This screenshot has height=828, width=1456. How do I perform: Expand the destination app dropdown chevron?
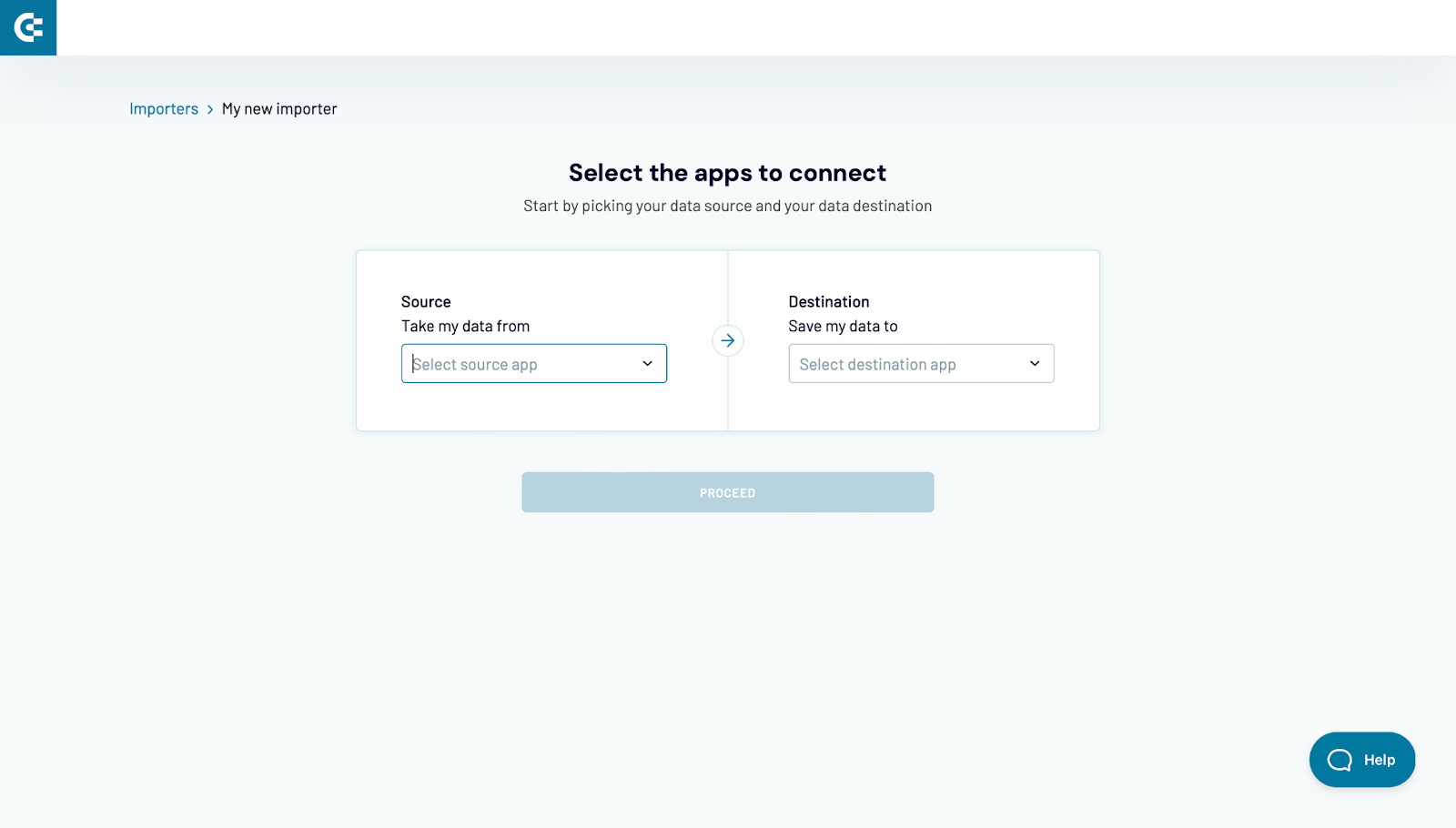click(1035, 363)
